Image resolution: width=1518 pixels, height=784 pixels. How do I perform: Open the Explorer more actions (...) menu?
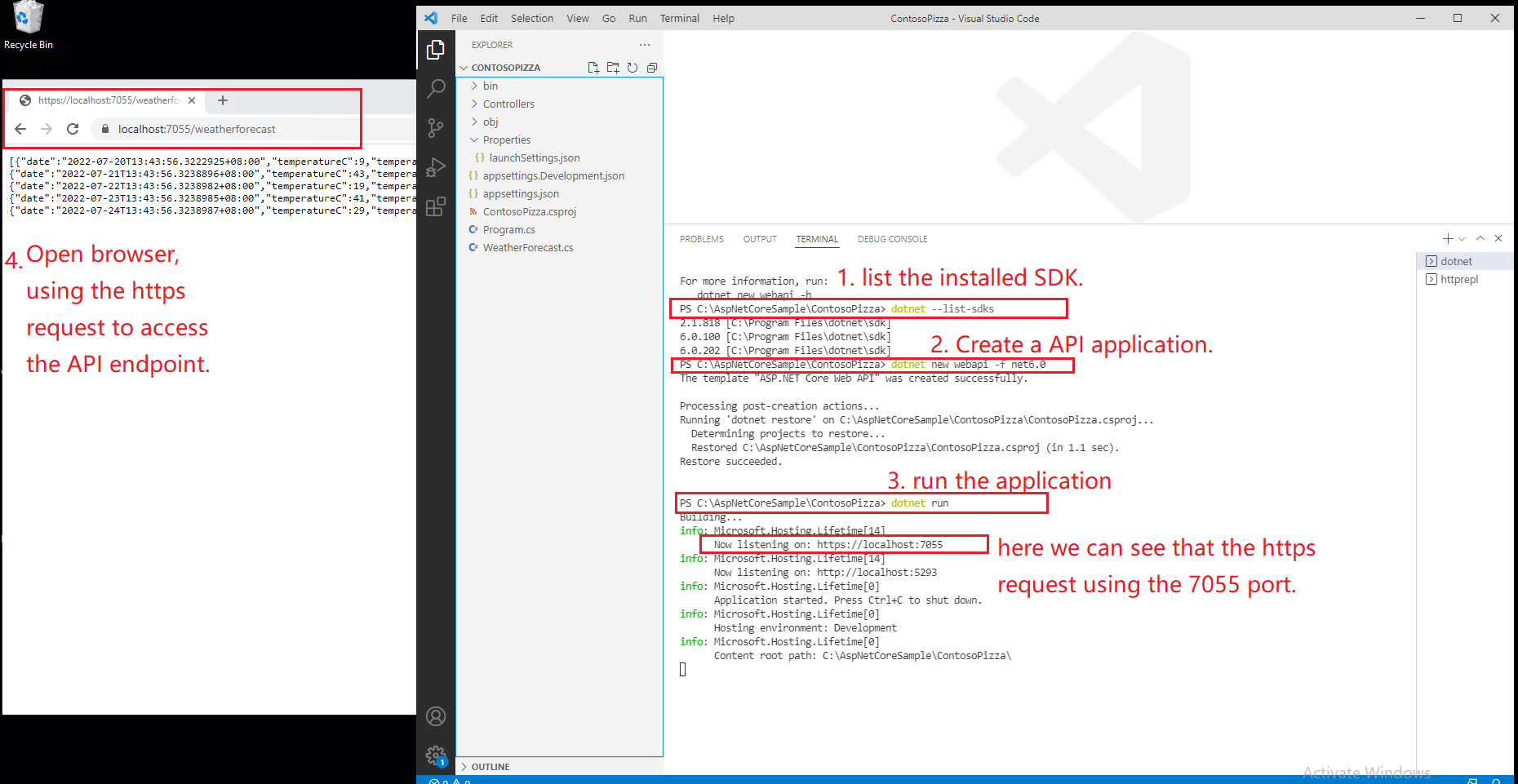point(645,45)
